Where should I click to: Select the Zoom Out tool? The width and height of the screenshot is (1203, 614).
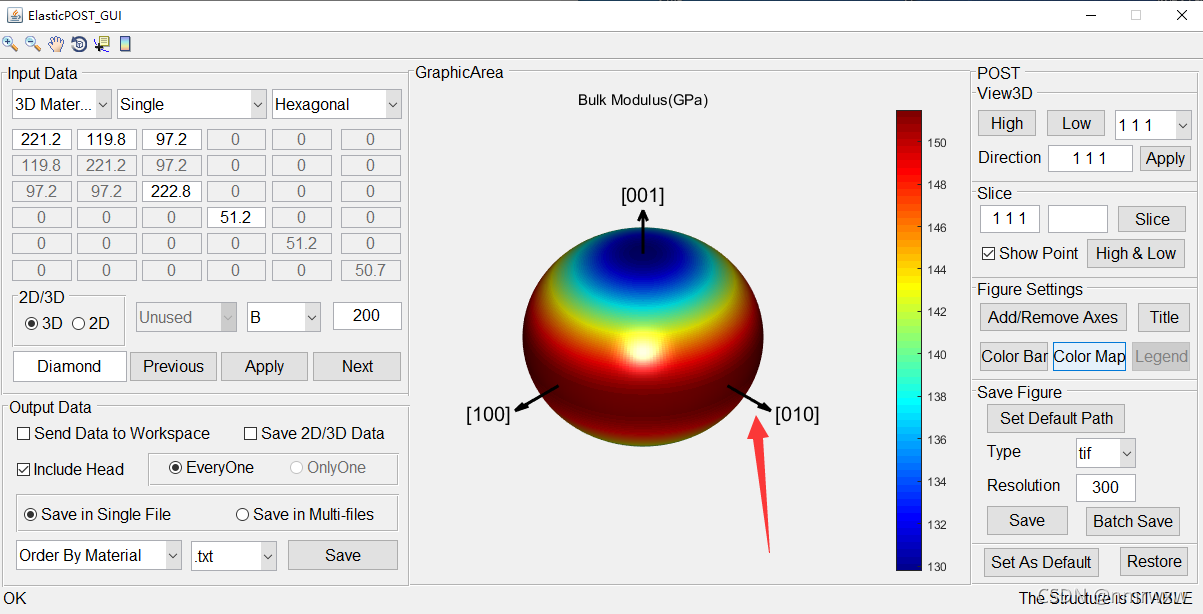click(x=33, y=44)
